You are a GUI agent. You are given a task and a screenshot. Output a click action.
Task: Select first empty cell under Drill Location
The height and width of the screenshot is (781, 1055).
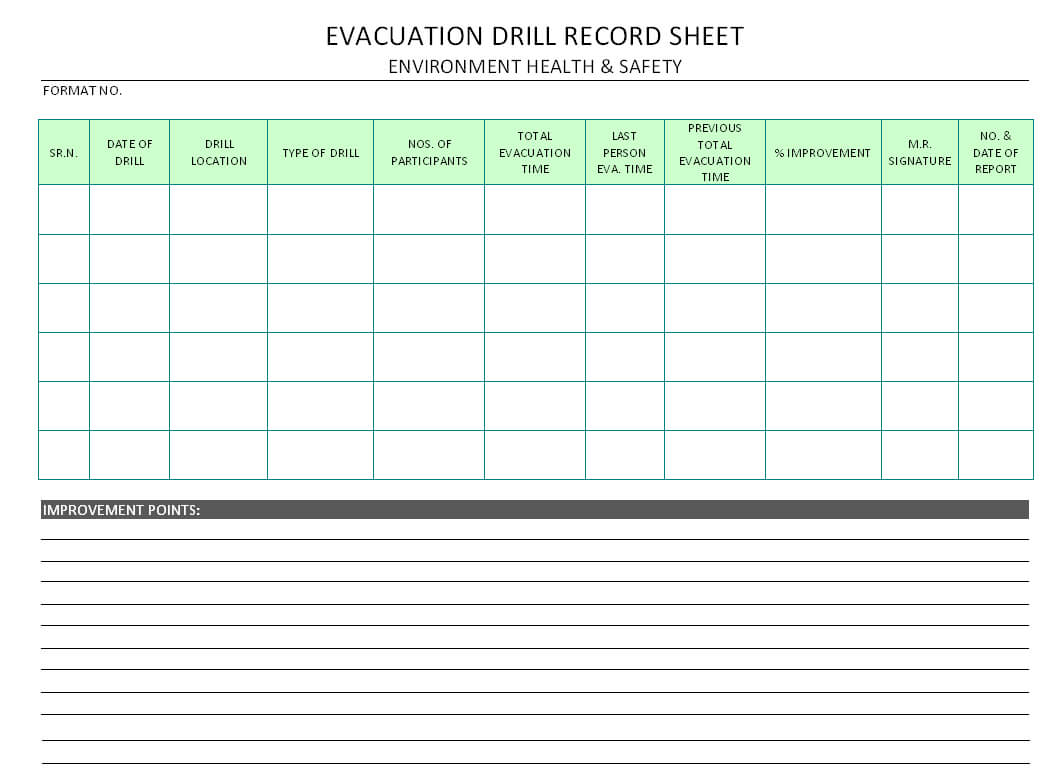pos(218,210)
